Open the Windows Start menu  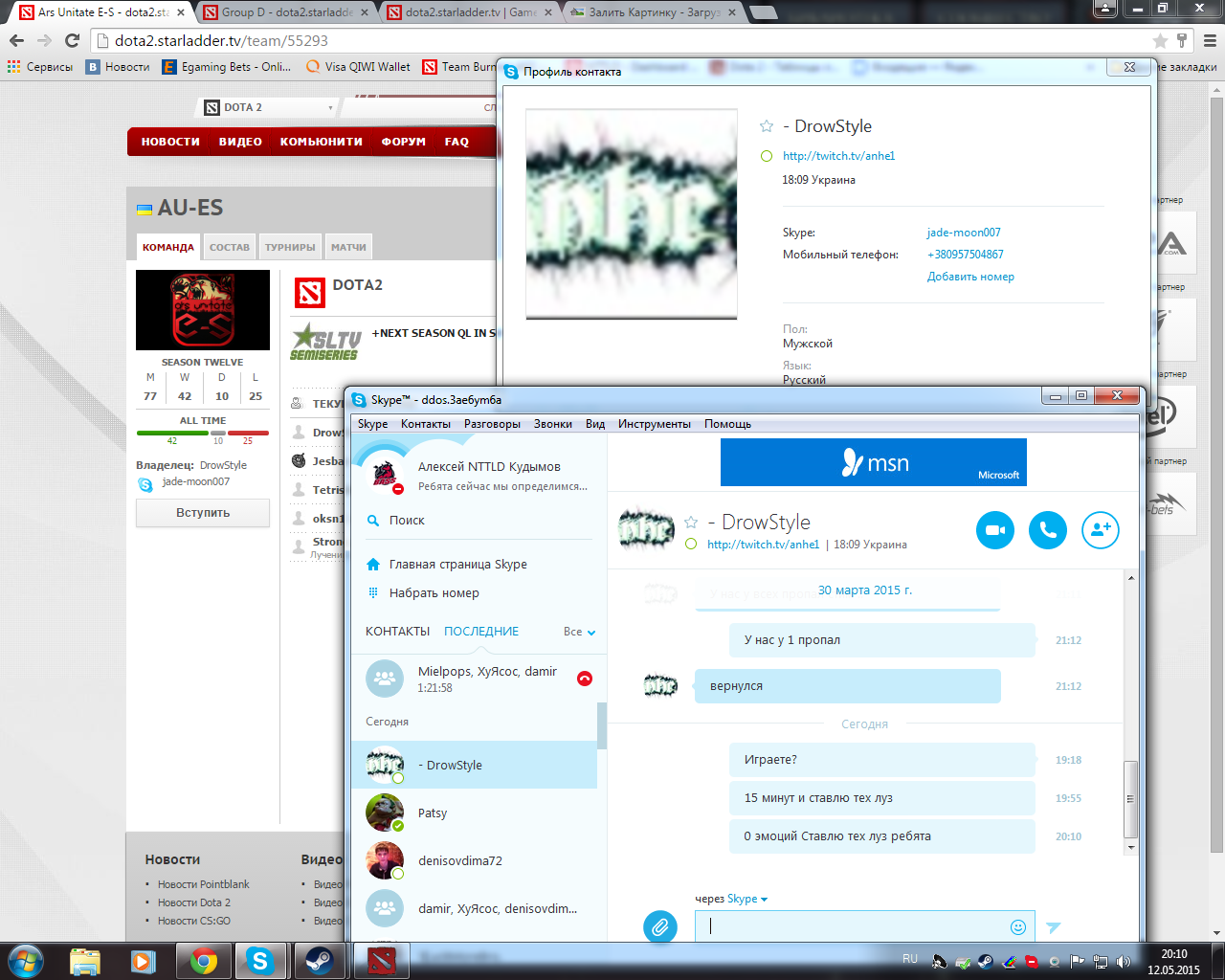(25, 960)
